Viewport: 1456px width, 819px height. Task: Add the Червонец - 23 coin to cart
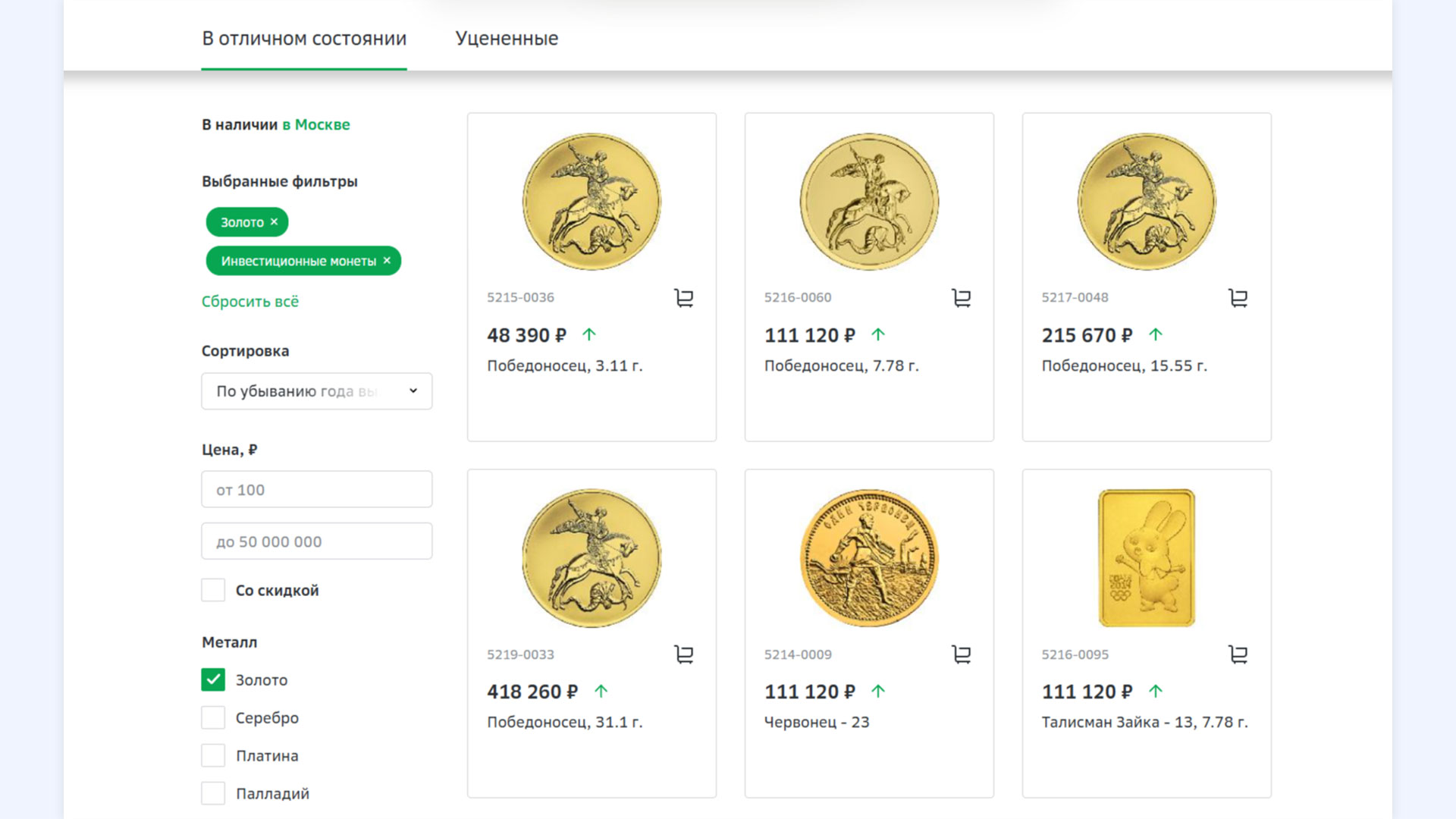pyautogui.click(x=961, y=654)
